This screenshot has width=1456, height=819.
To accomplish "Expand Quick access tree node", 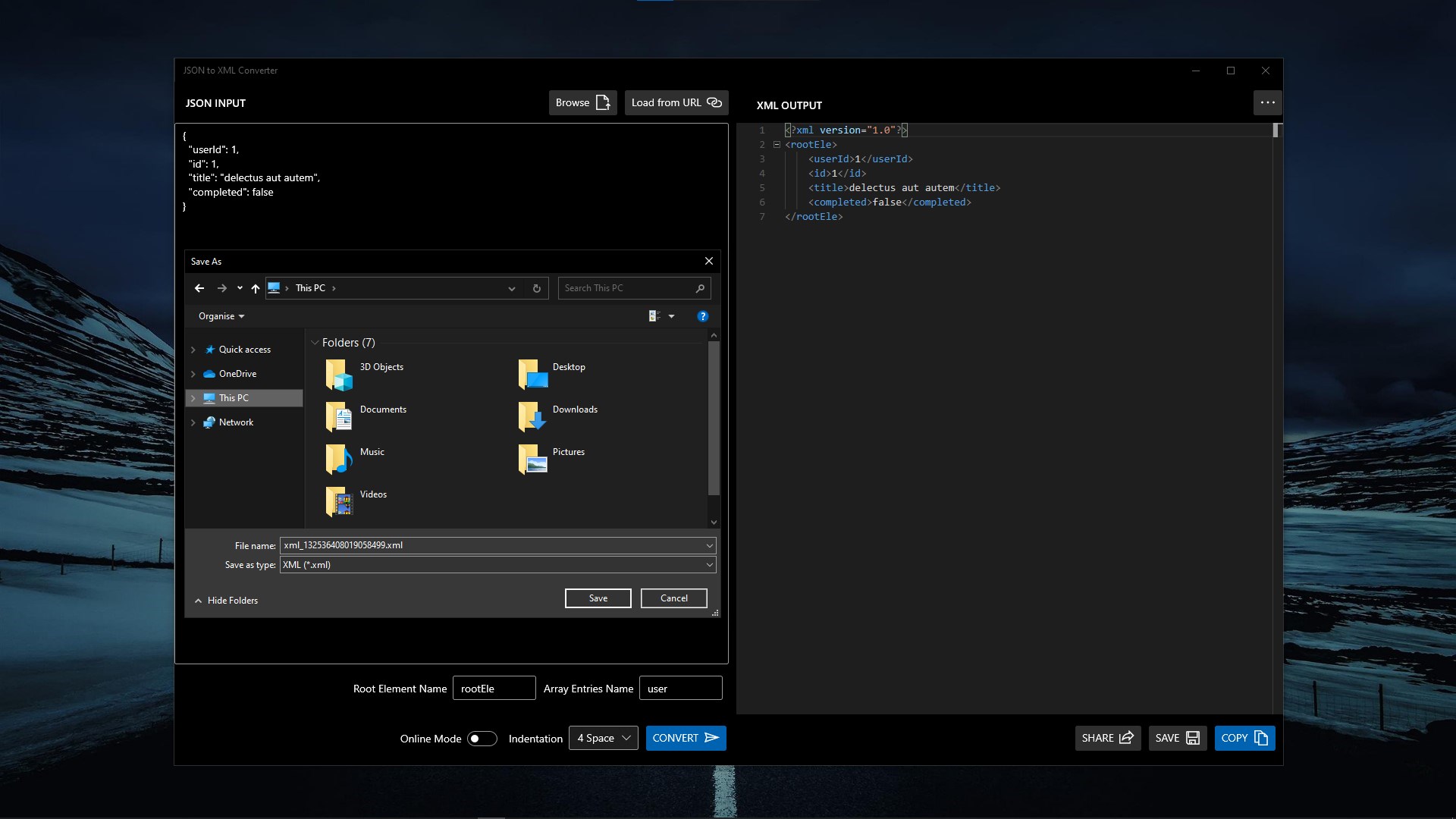I will tap(193, 350).
